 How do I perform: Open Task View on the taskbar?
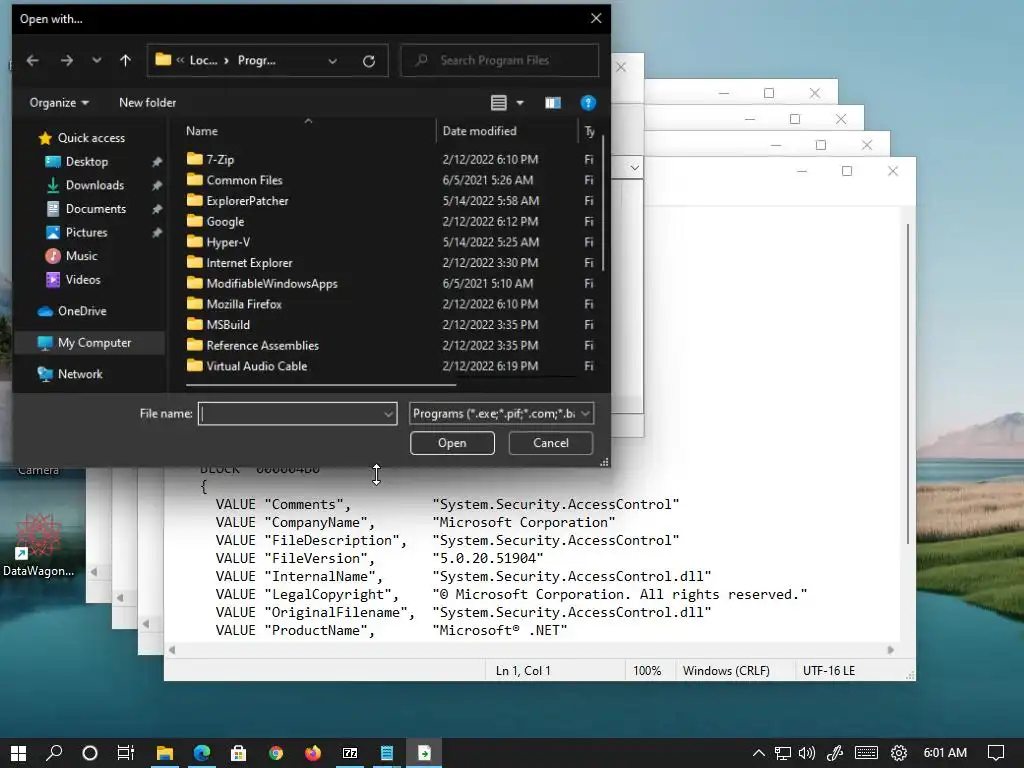coord(125,753)
